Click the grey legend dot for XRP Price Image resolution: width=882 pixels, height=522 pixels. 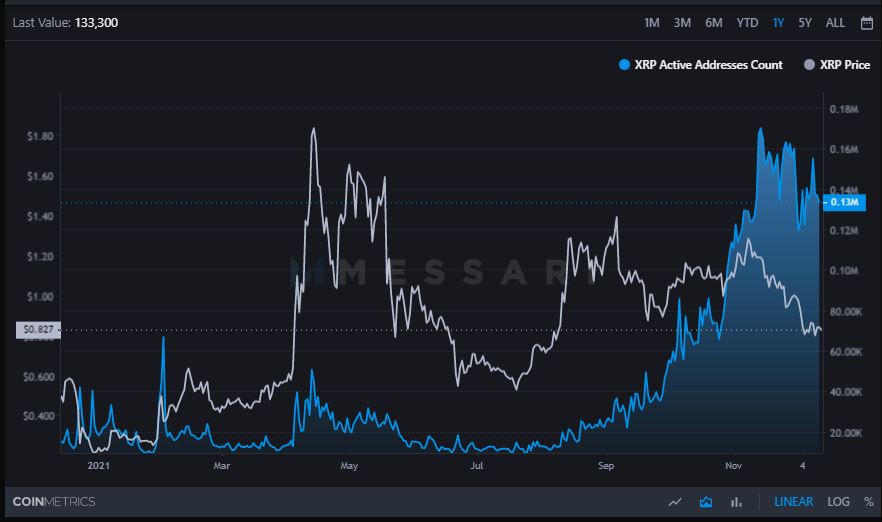click(809, 65)
